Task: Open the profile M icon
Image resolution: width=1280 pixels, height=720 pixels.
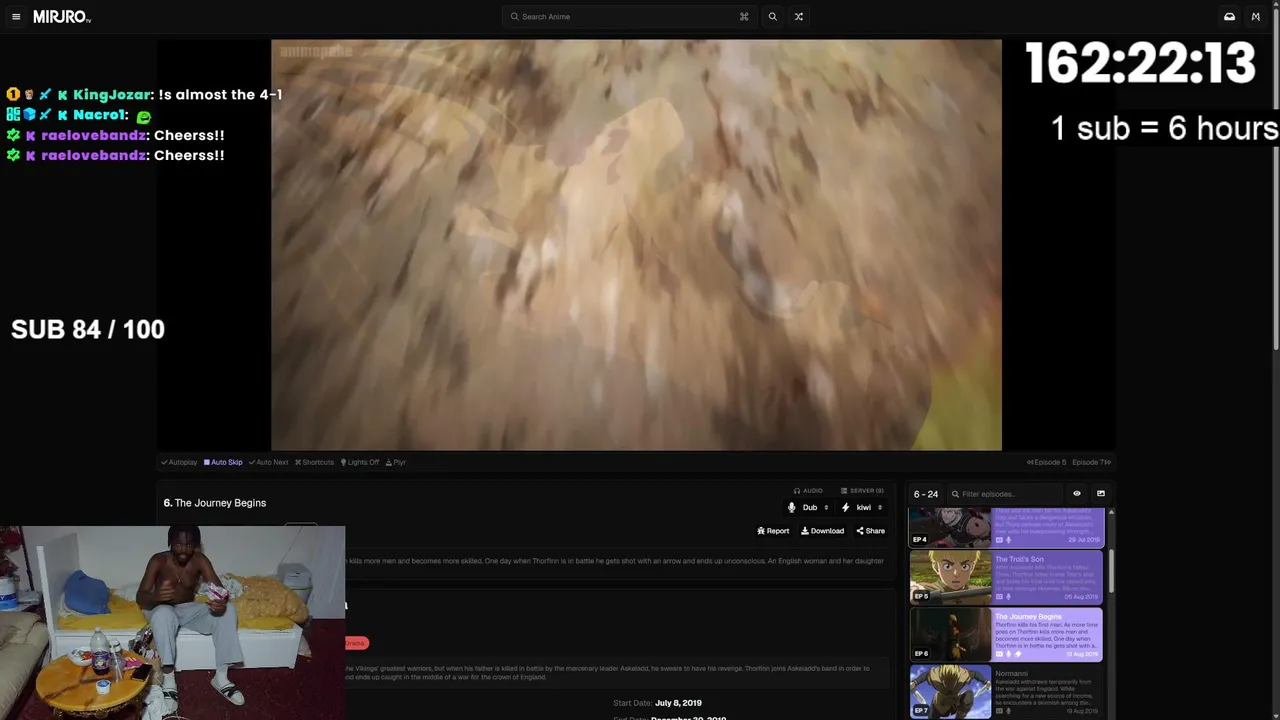Action: [x=1256, y=17]
